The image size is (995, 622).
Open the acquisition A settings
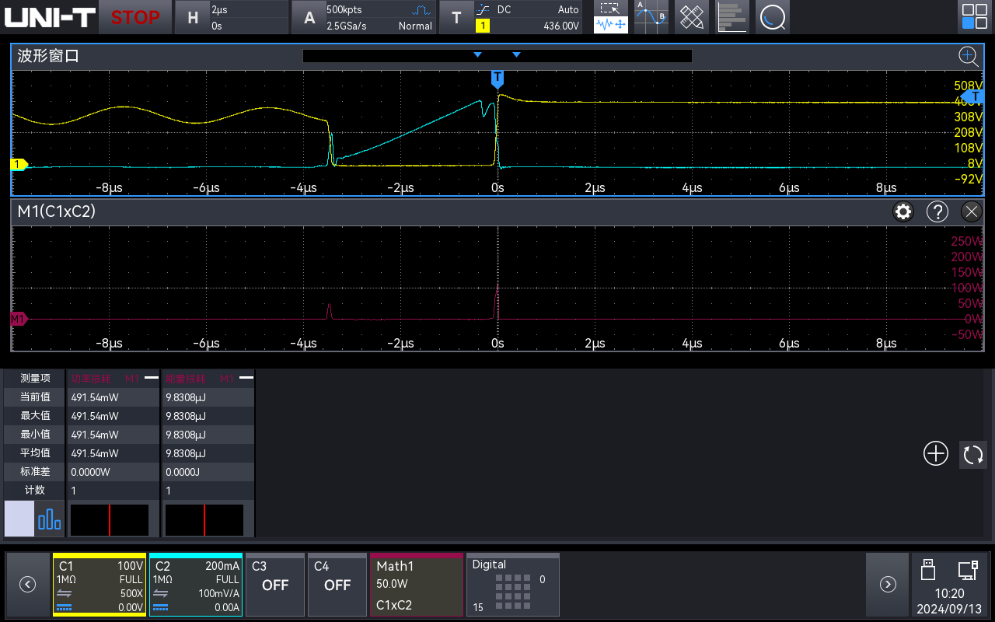coord(363,17)
